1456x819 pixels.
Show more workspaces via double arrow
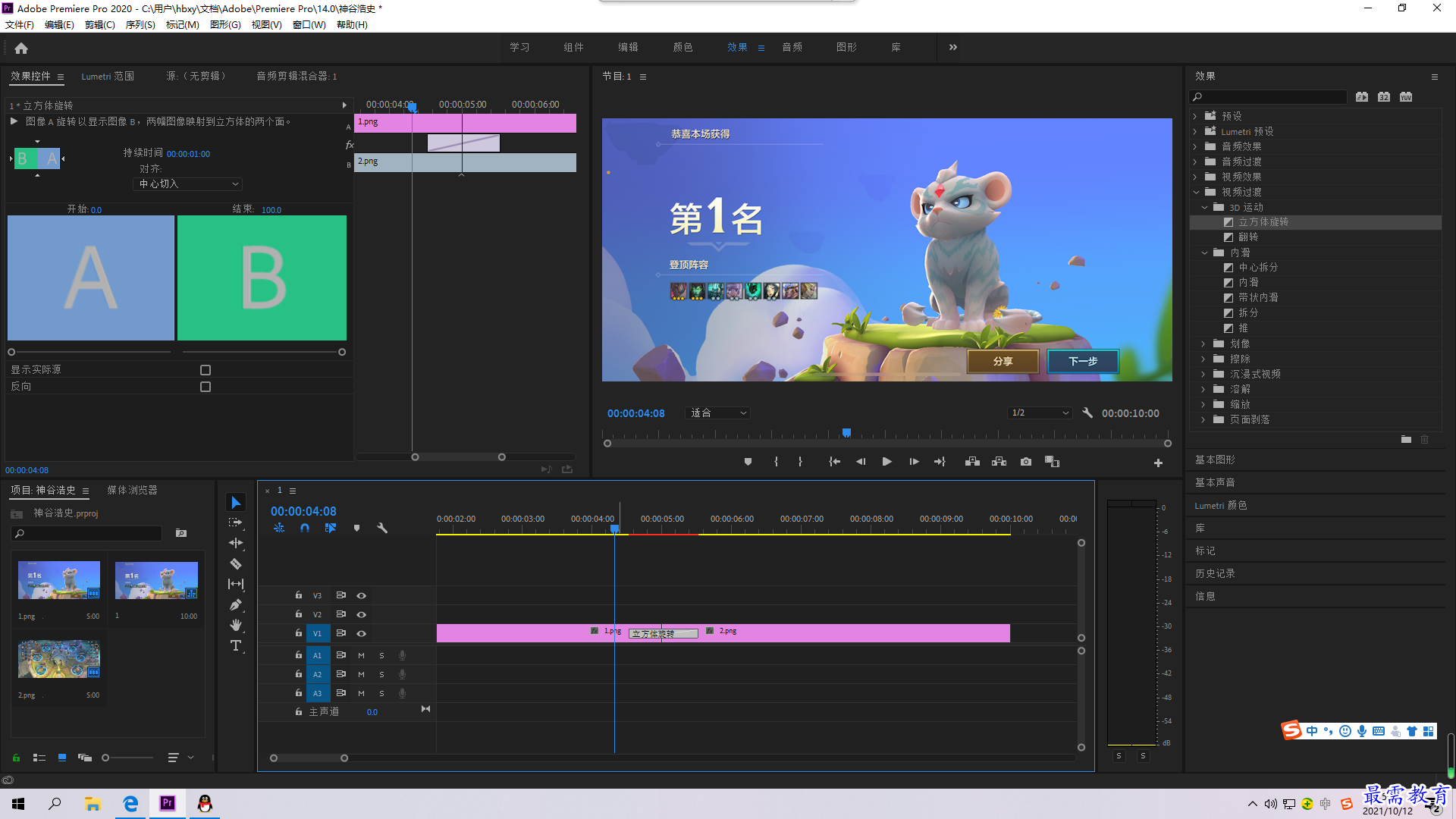click(953, 48)
